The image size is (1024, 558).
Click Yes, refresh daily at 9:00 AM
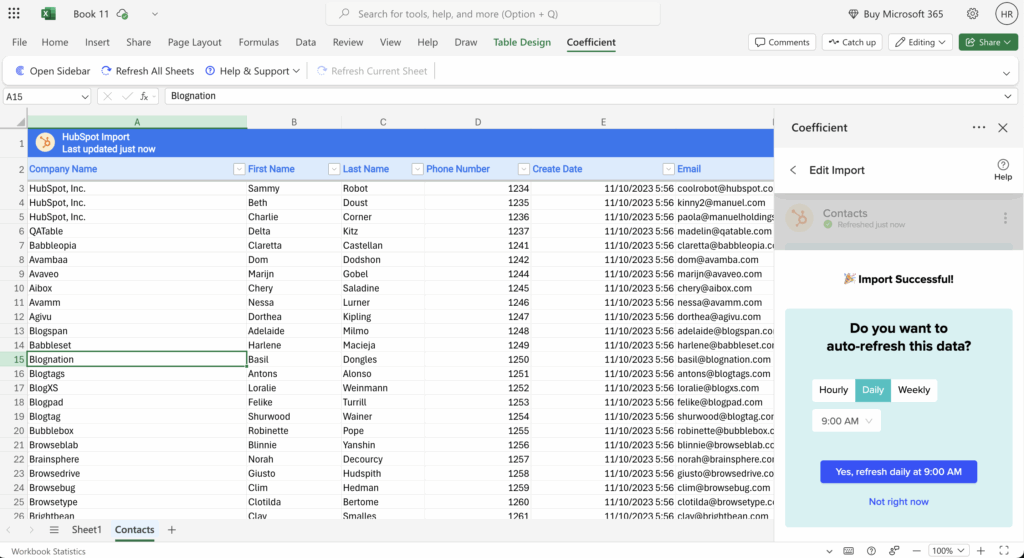pos(899,472)
